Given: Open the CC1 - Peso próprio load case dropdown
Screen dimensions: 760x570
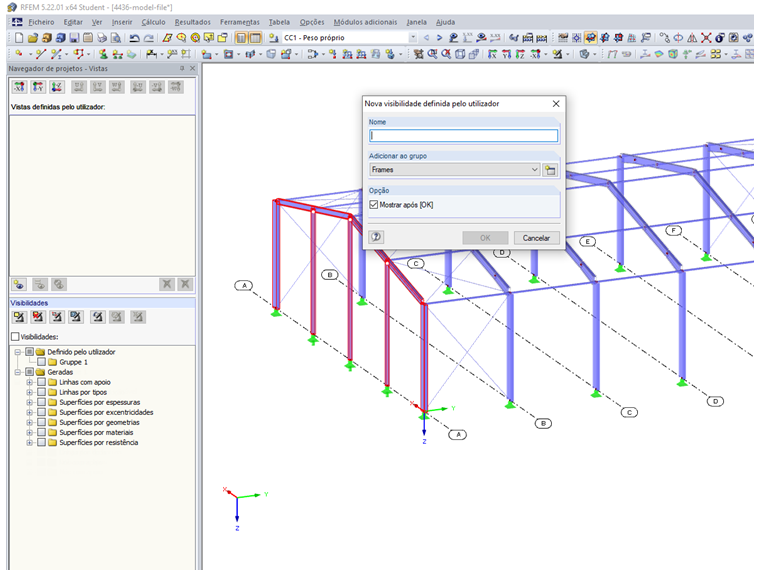Looking at the screenshot, I should pyautogui.click(x=413, y=38).
